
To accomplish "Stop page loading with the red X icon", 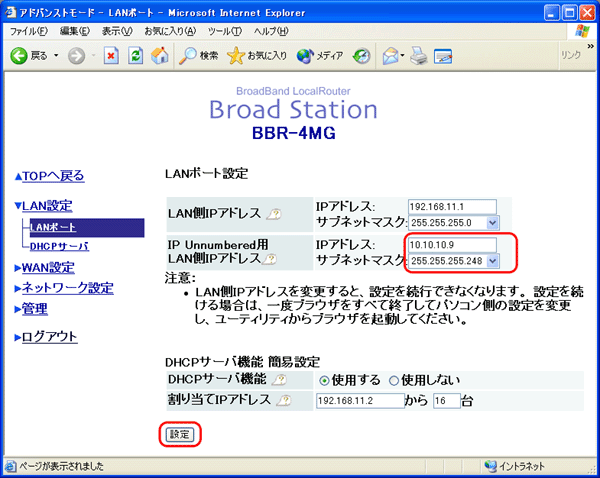I will coord(111,56).
